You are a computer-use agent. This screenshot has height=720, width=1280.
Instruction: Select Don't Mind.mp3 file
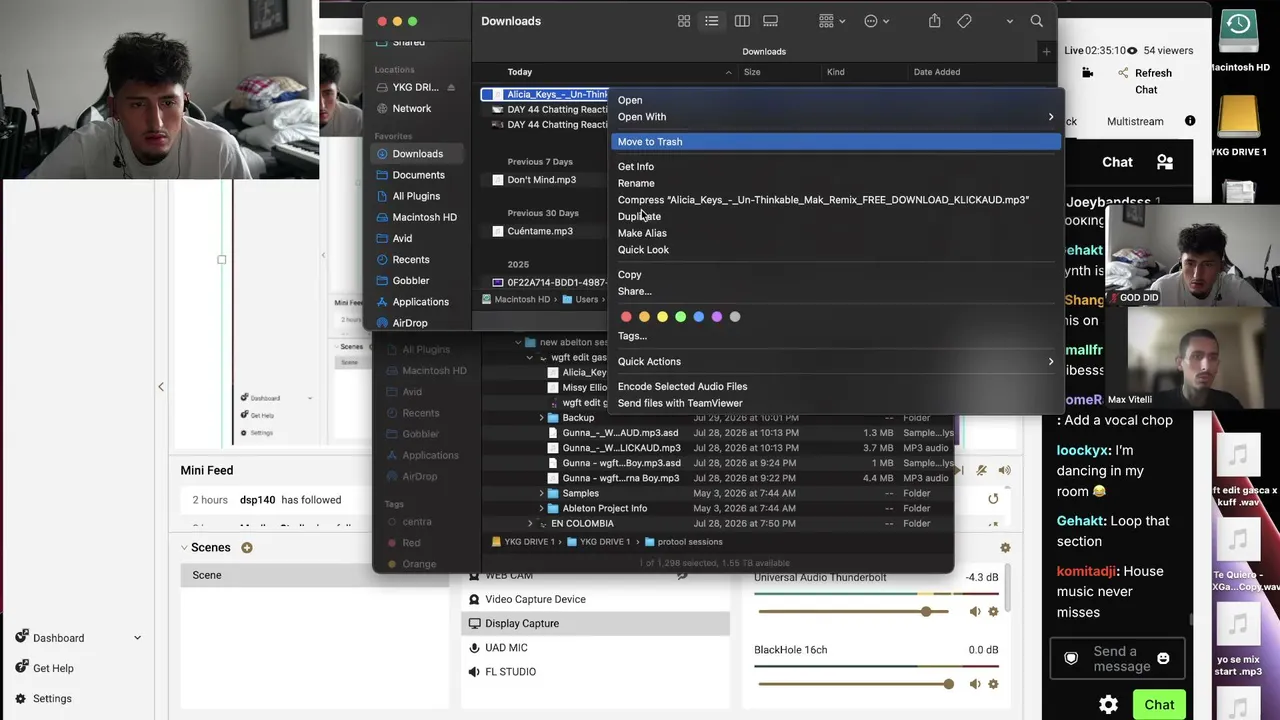pos(541,180)
